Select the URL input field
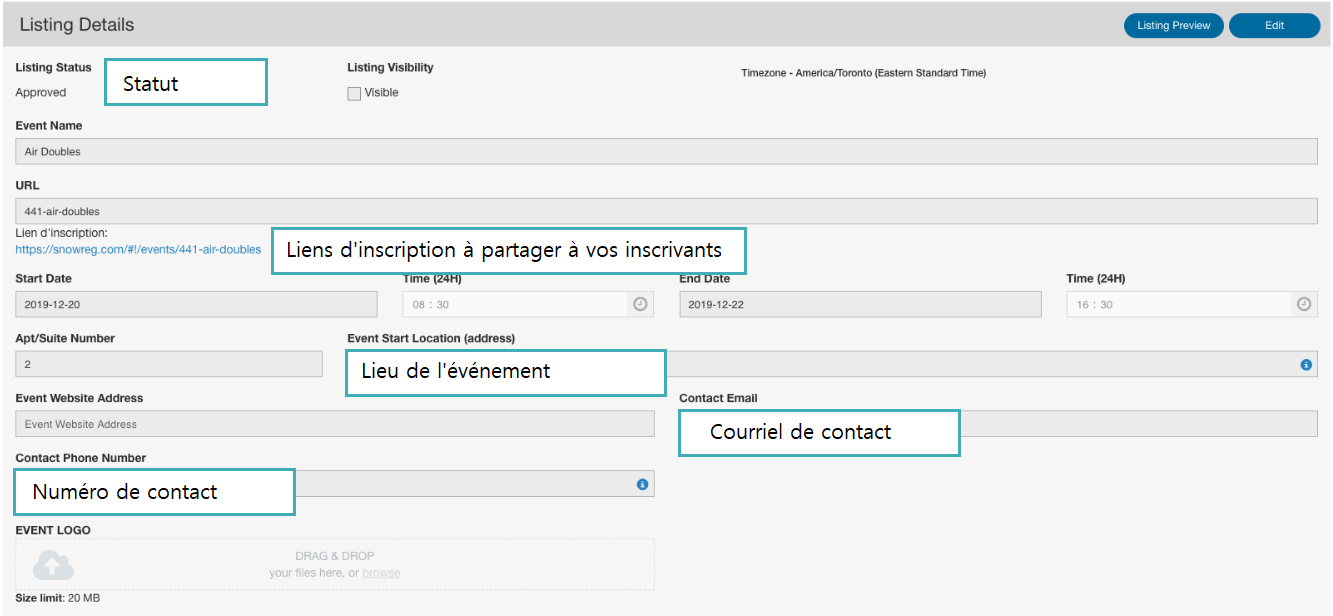The width and height of the screenshot is (1333, 616). (666, 211)
